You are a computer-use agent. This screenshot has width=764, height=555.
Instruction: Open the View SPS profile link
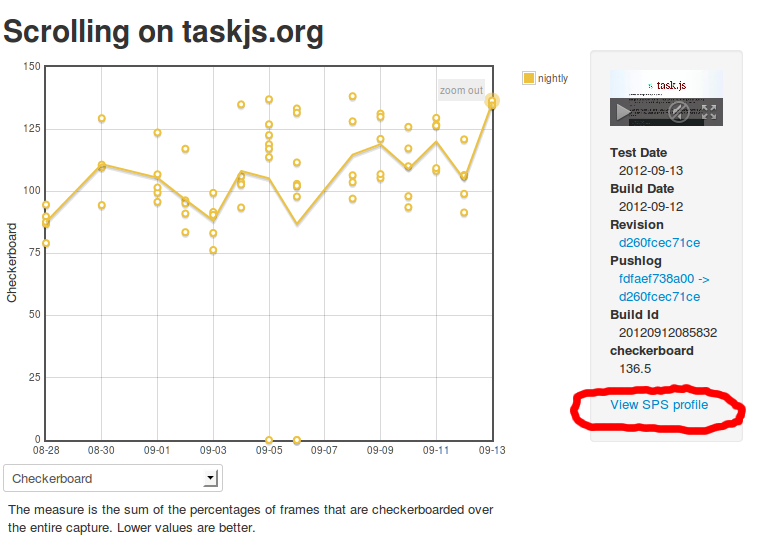pos(659,405)
